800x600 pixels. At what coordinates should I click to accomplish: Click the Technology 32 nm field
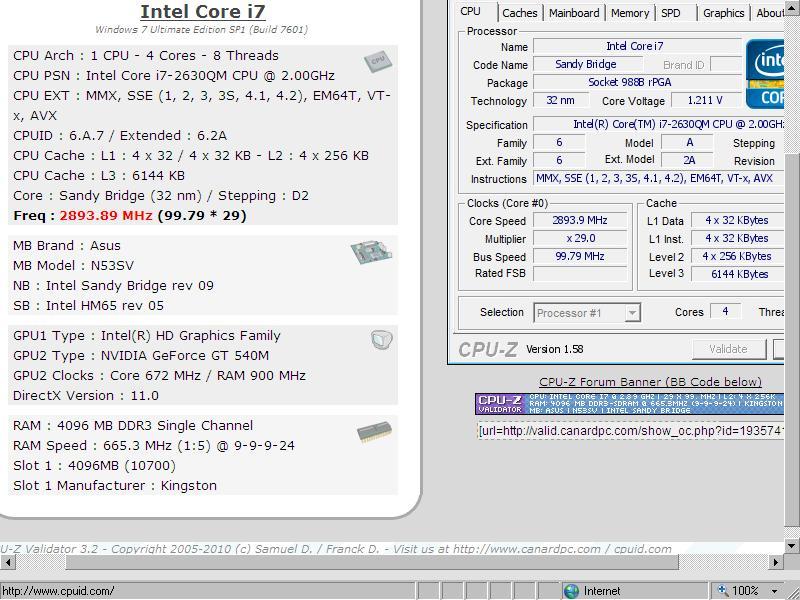[561, 101]
